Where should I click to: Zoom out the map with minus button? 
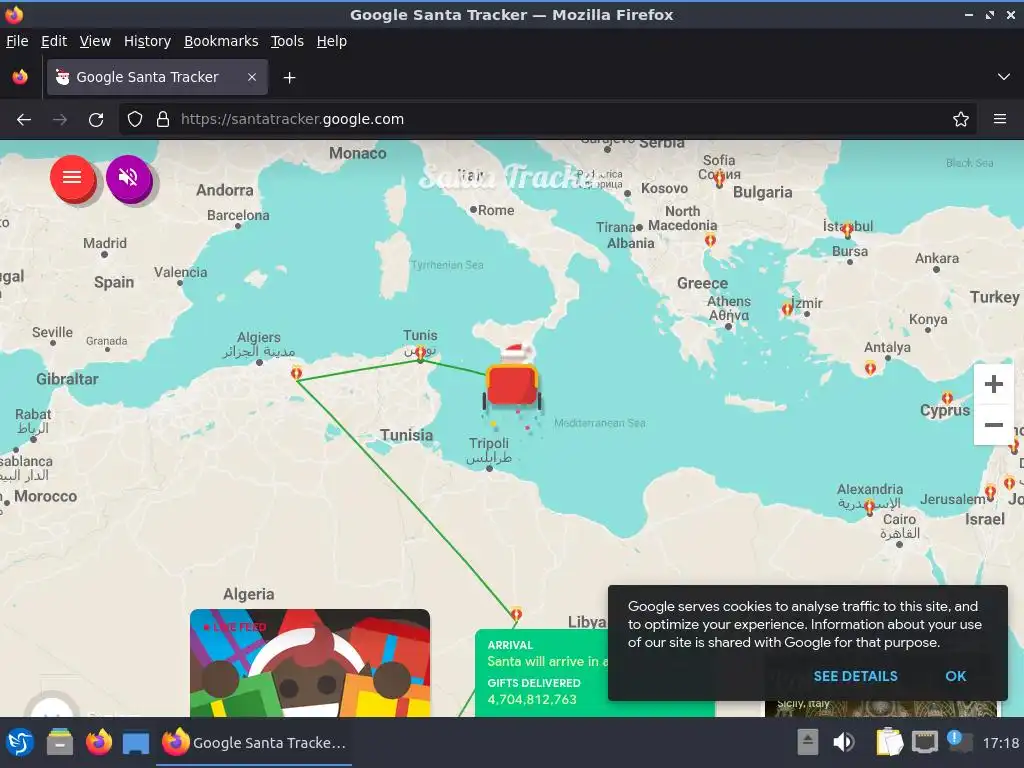(x=993, y=424)
